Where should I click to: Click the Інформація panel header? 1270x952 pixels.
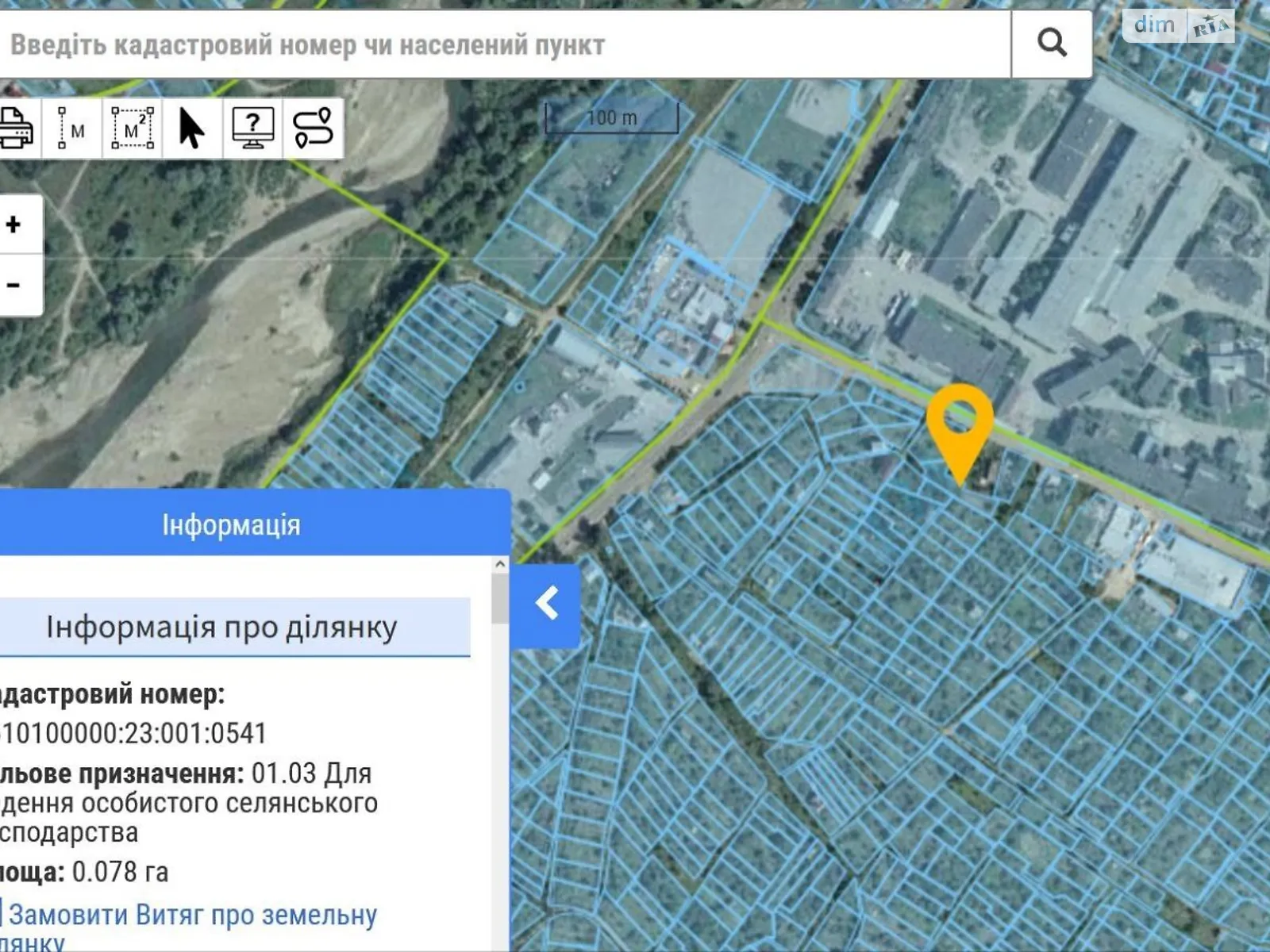tap(232, 525)
